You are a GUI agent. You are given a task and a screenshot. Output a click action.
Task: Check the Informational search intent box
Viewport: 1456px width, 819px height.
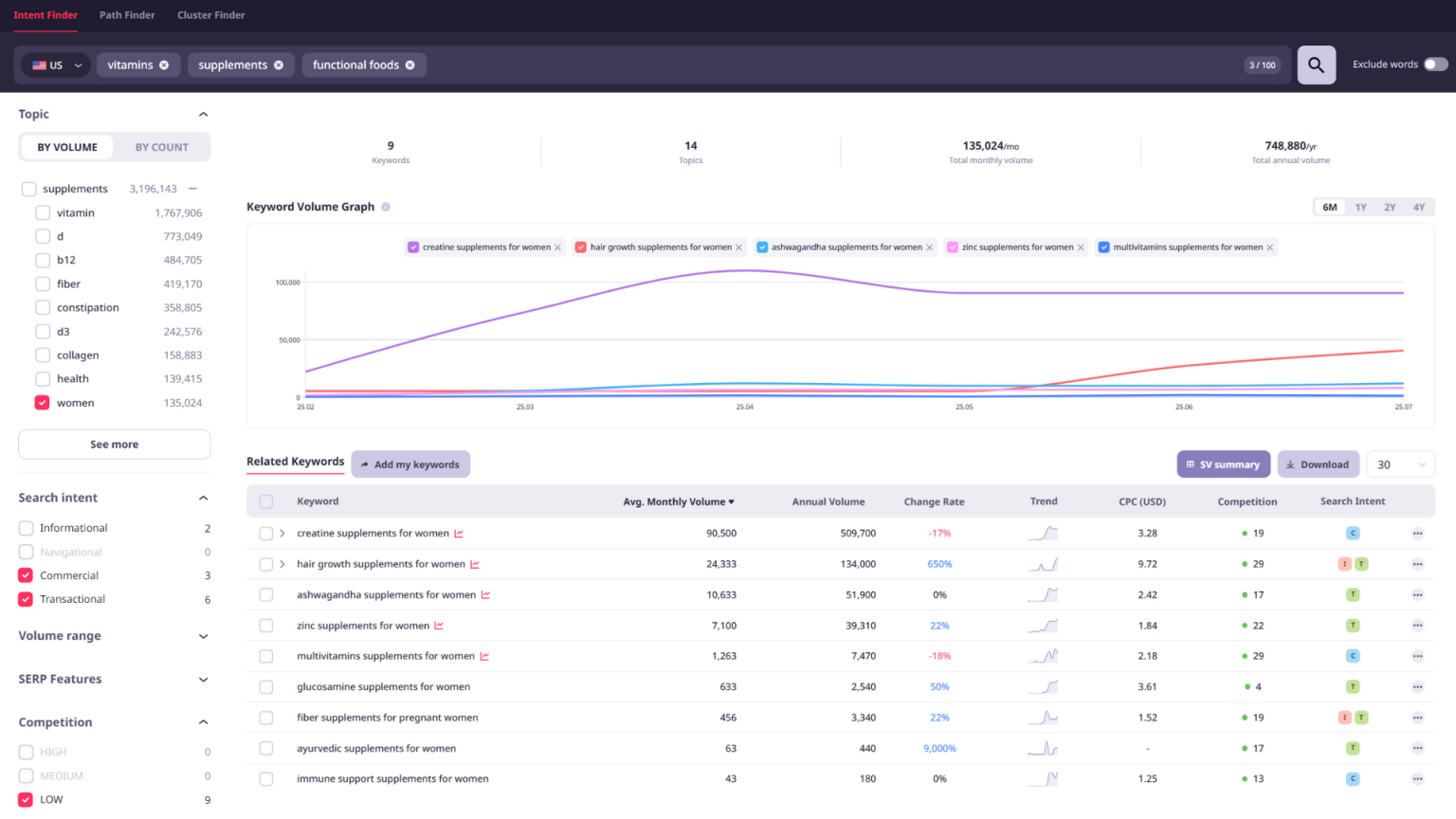[x=26, y=528]
